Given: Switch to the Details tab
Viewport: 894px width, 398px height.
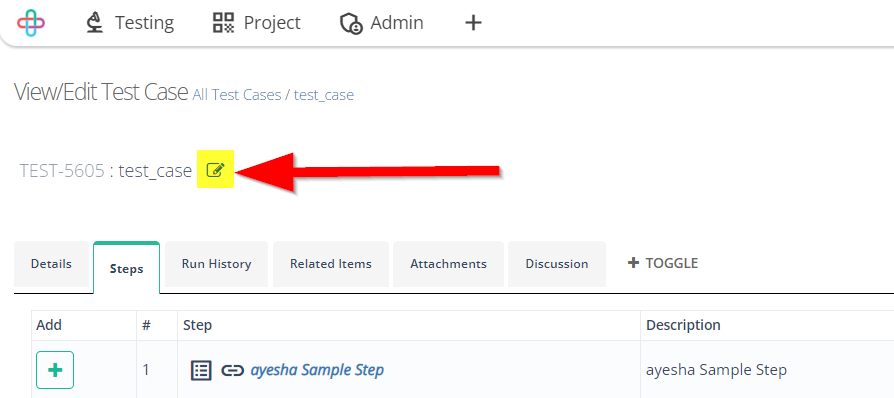Looking at the screenshot, I should pos(51,264).
